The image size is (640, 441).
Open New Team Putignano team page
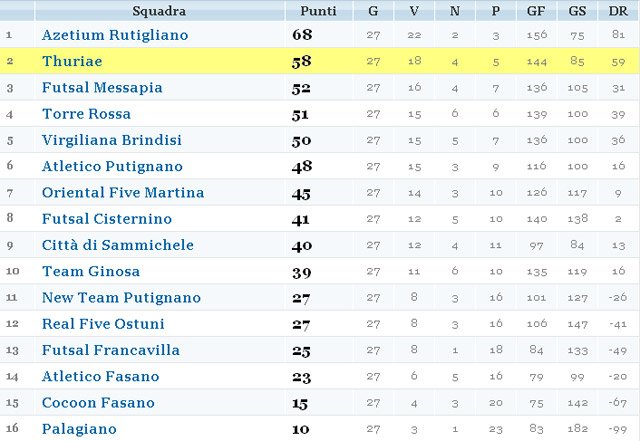point(121,297)
